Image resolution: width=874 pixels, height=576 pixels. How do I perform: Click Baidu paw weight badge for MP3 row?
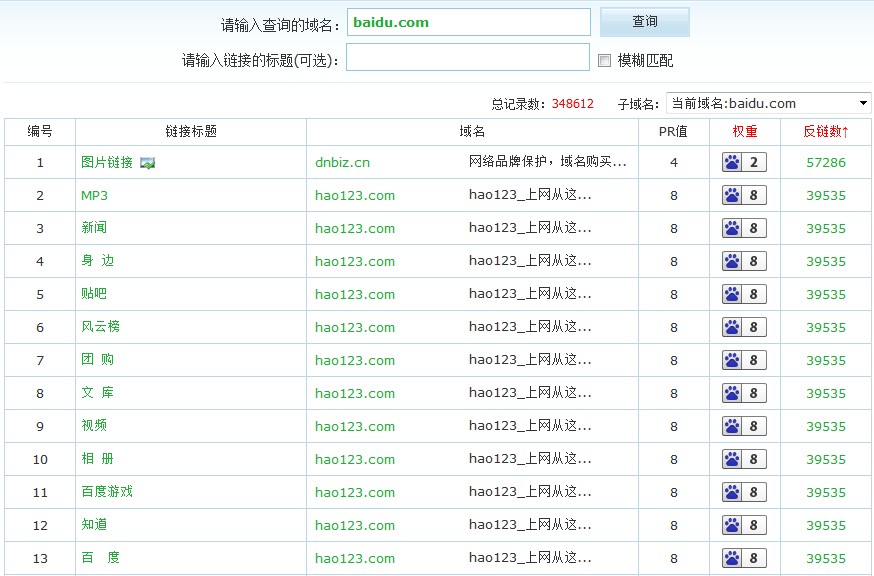pos(744,196)
